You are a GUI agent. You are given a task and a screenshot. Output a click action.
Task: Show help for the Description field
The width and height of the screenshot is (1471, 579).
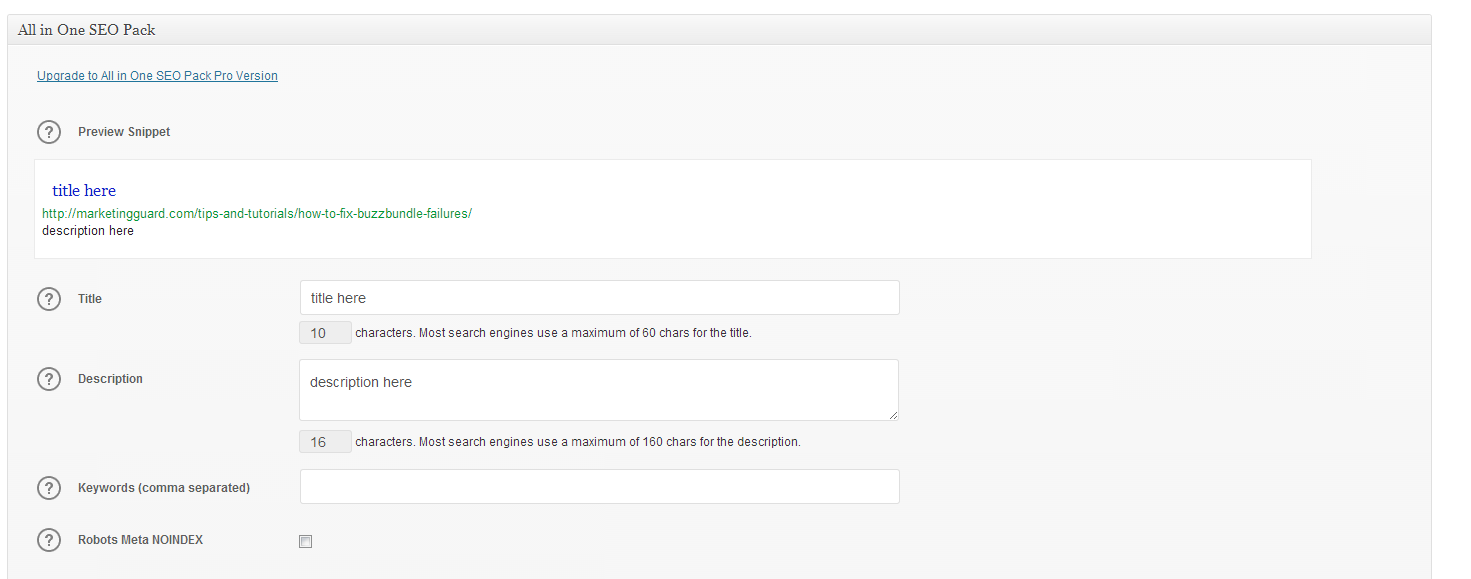click(49, 379)
